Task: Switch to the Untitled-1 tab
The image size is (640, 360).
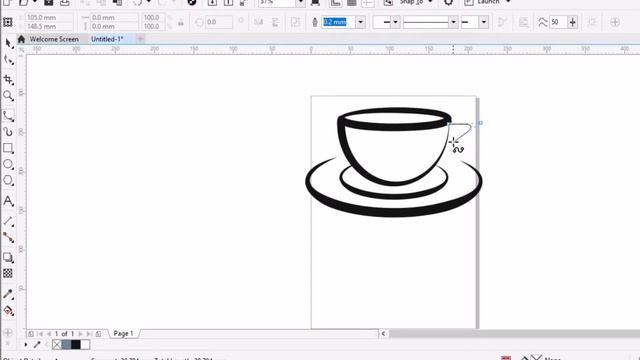Action: click(x=107, y=39)
